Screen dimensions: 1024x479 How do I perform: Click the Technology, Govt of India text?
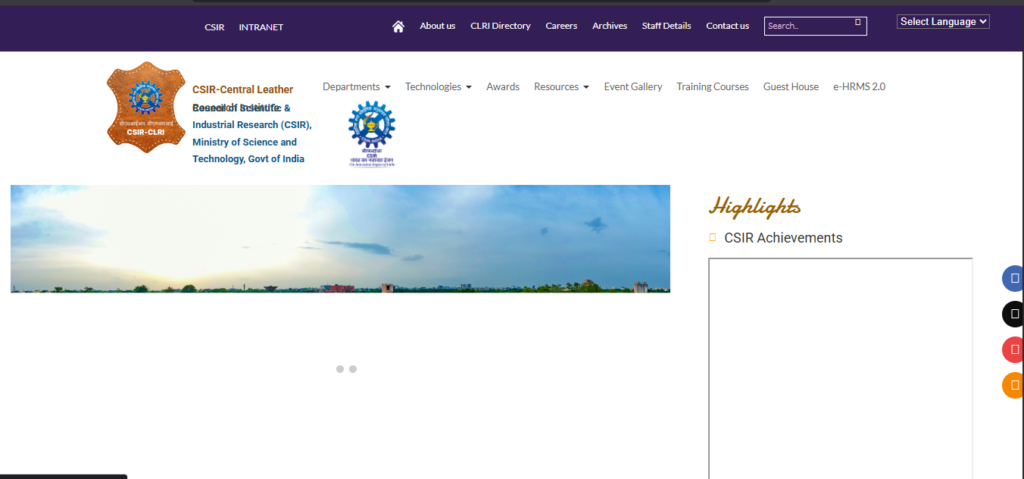click(x=248, y=159)
